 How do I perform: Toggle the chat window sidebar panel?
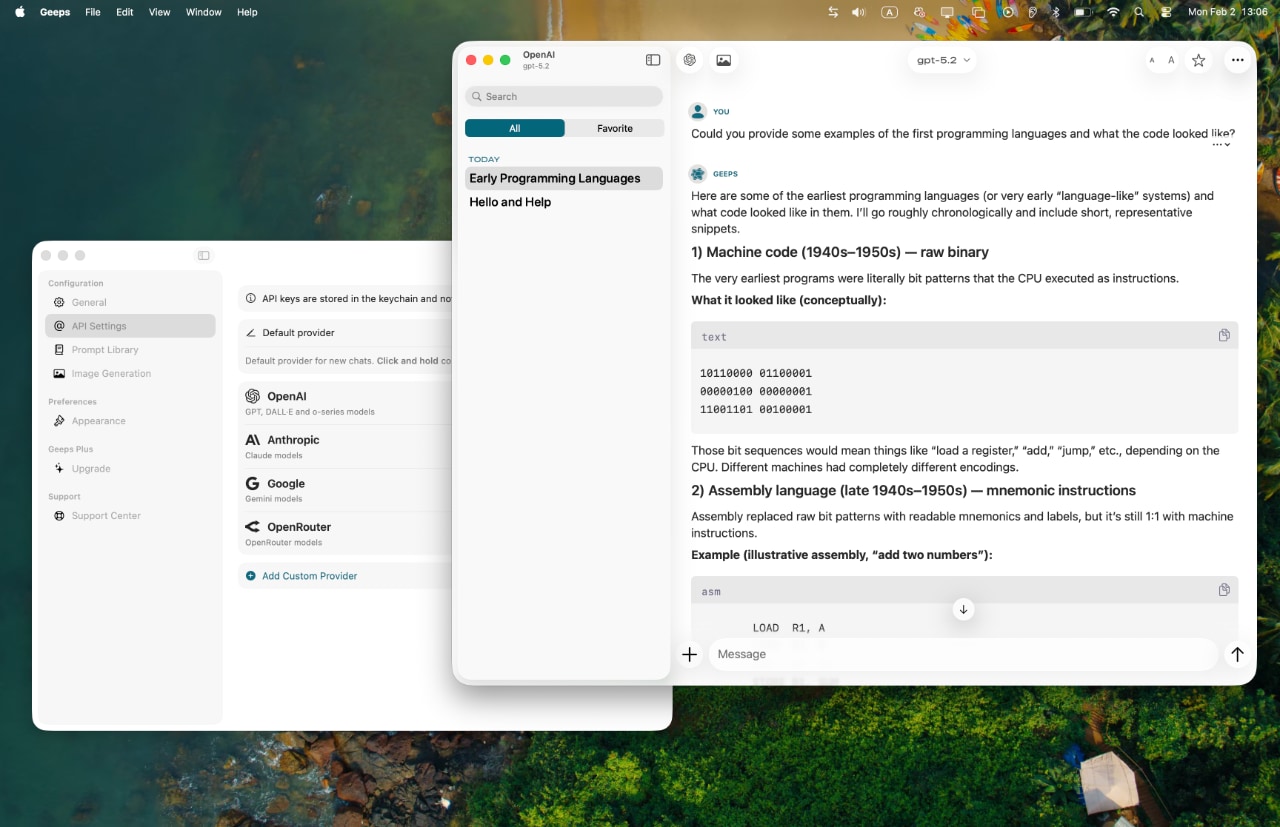653,60
